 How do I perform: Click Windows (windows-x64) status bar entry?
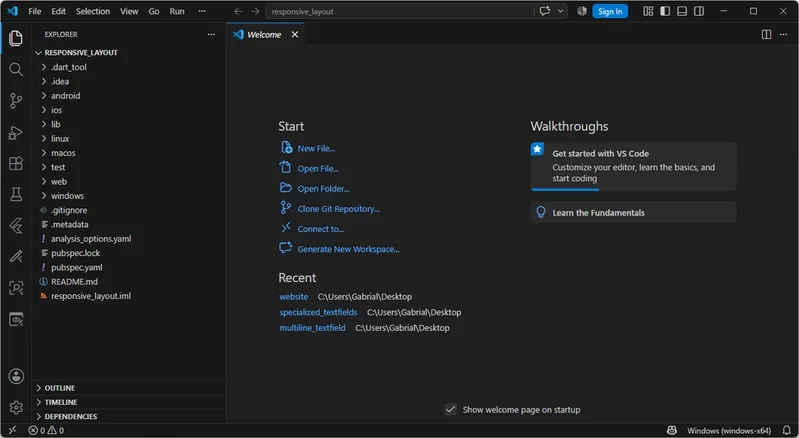point(729,430)
